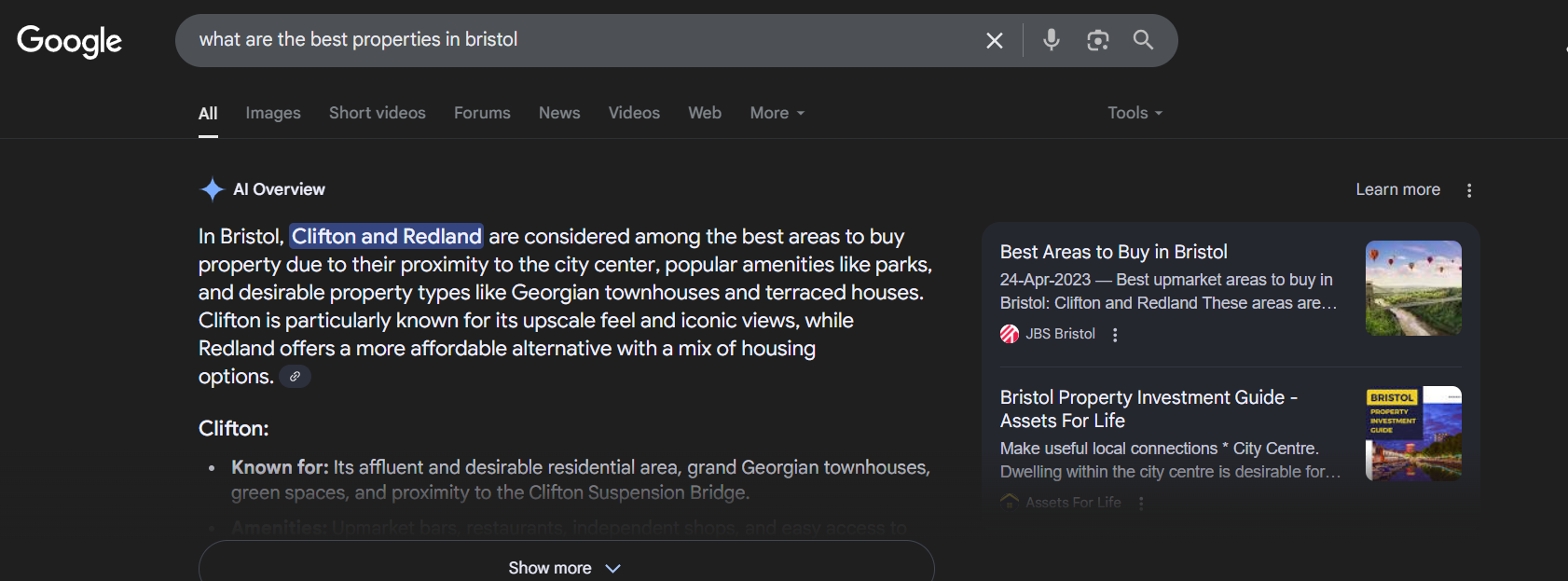Switch to the News tab

(559, 113)
